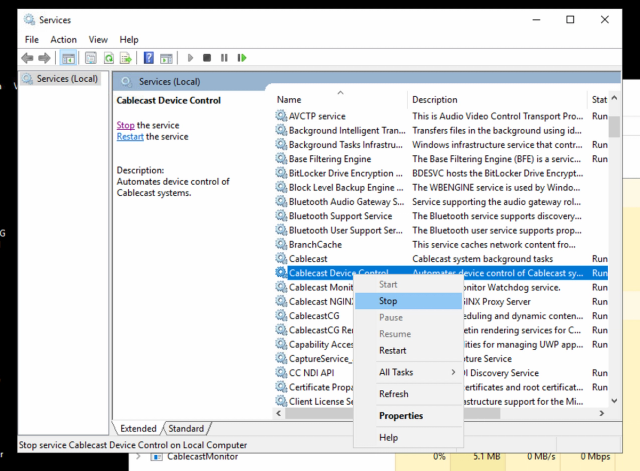Click the vertical scrollbar thumb
Viewport: 640px width, 471px height.
click(614, 127)
